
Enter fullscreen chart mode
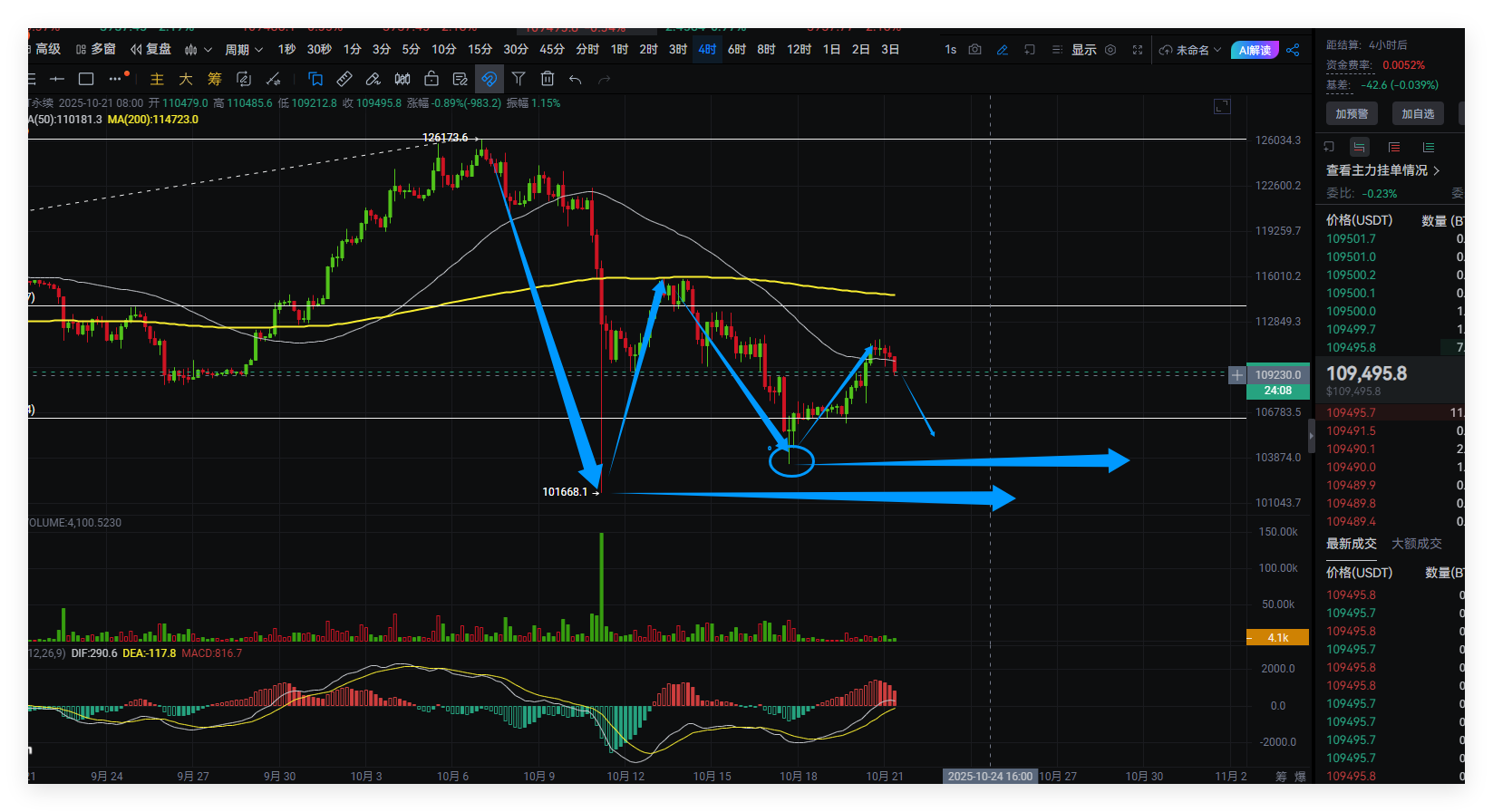[1138, 50]
